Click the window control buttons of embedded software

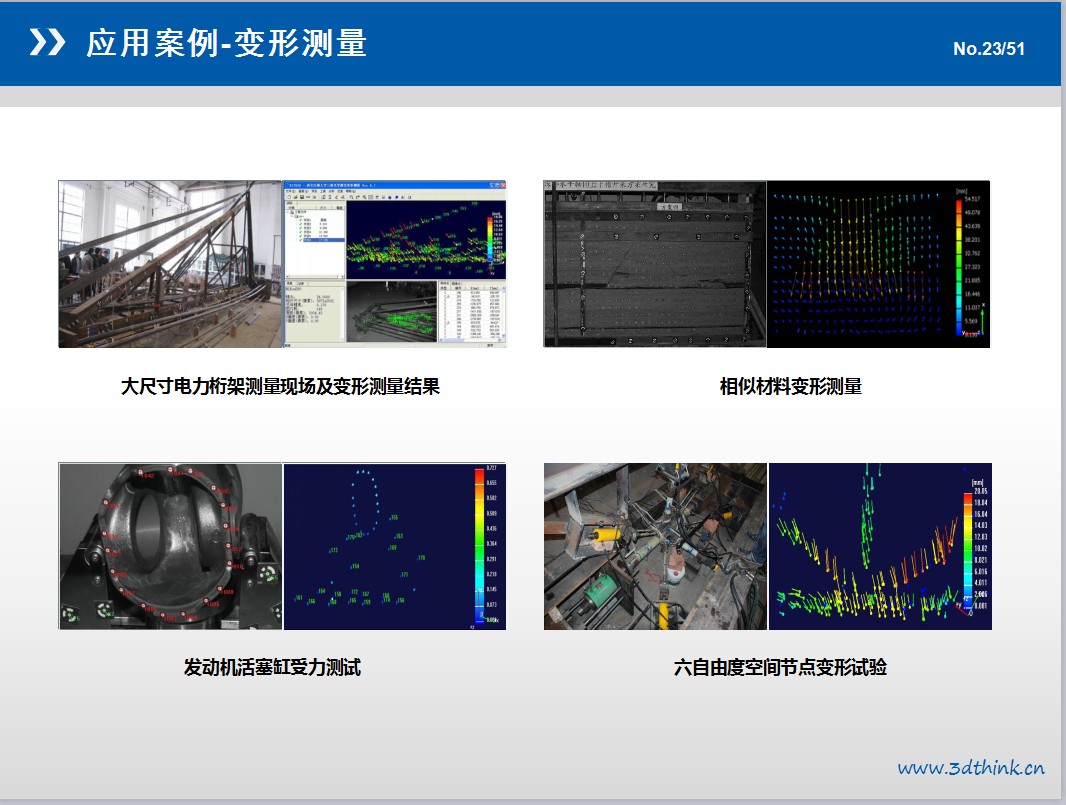(x=496, y=185)
